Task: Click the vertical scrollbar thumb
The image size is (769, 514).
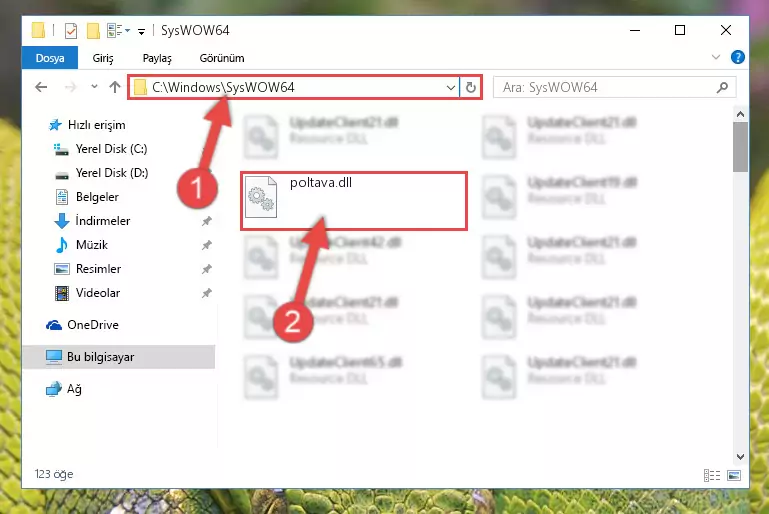Action: click(x=740, y=147)
